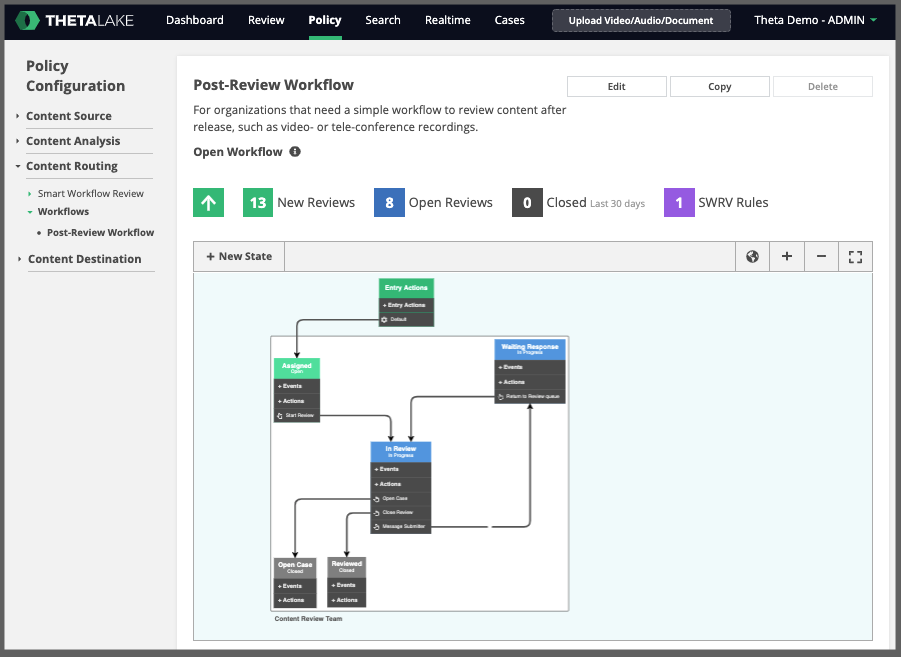Click the Delete button
Screen dimensions: 901x657
point(823,86)
